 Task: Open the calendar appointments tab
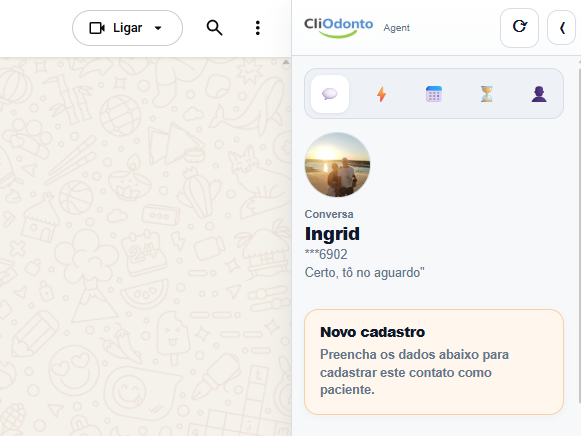434,94
